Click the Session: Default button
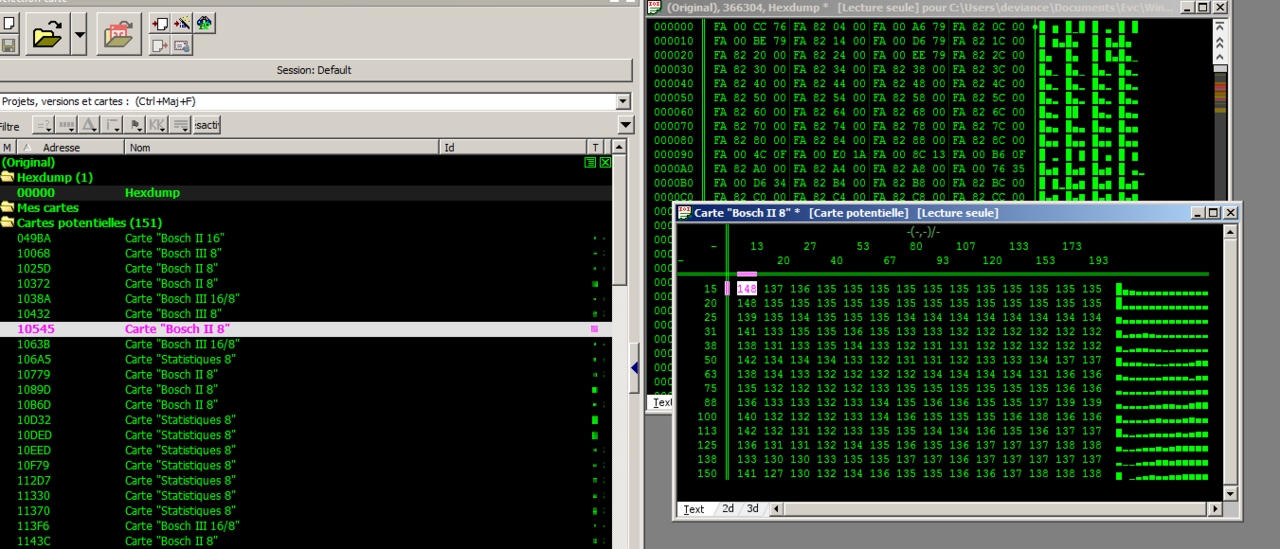The image size is (1280, 549). [x=314, y=70]
